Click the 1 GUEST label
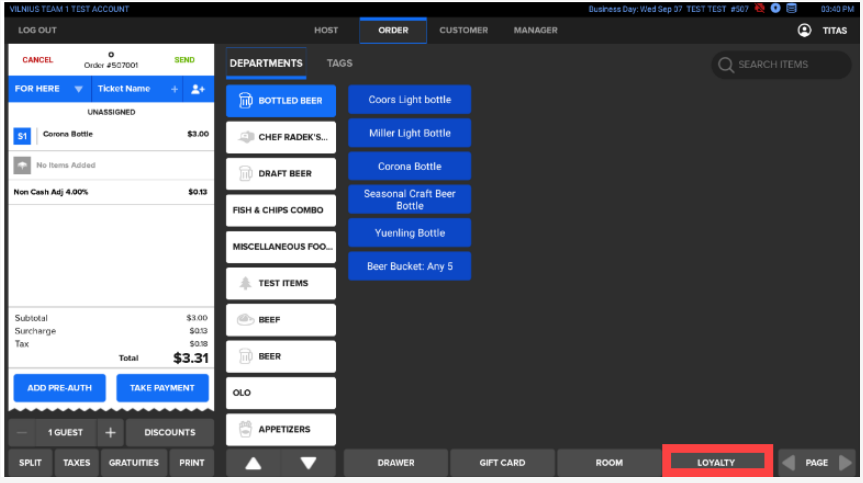 tap(65, 432)
